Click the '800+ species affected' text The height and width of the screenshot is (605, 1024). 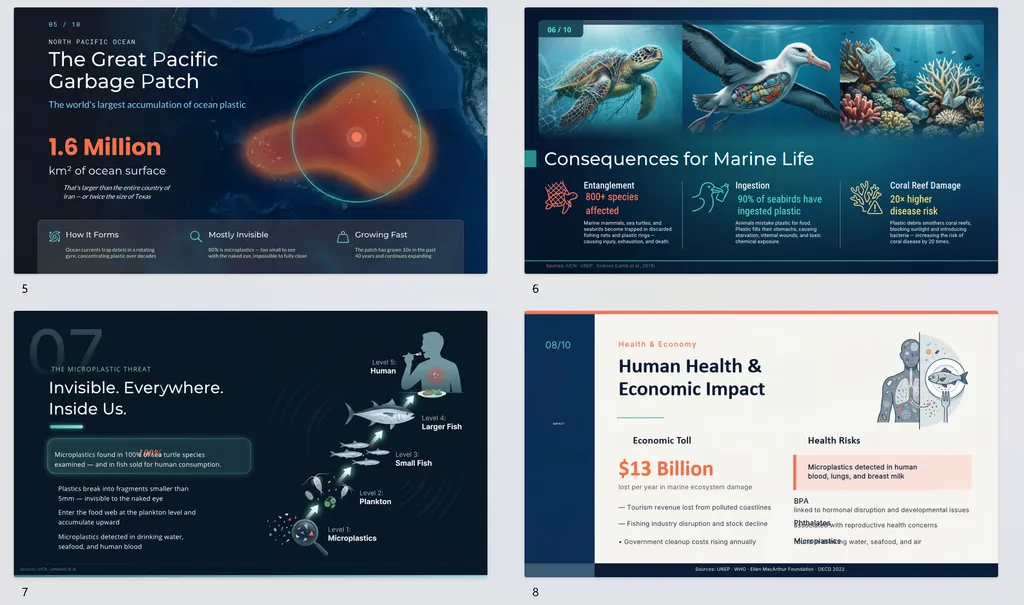point(611,204)
